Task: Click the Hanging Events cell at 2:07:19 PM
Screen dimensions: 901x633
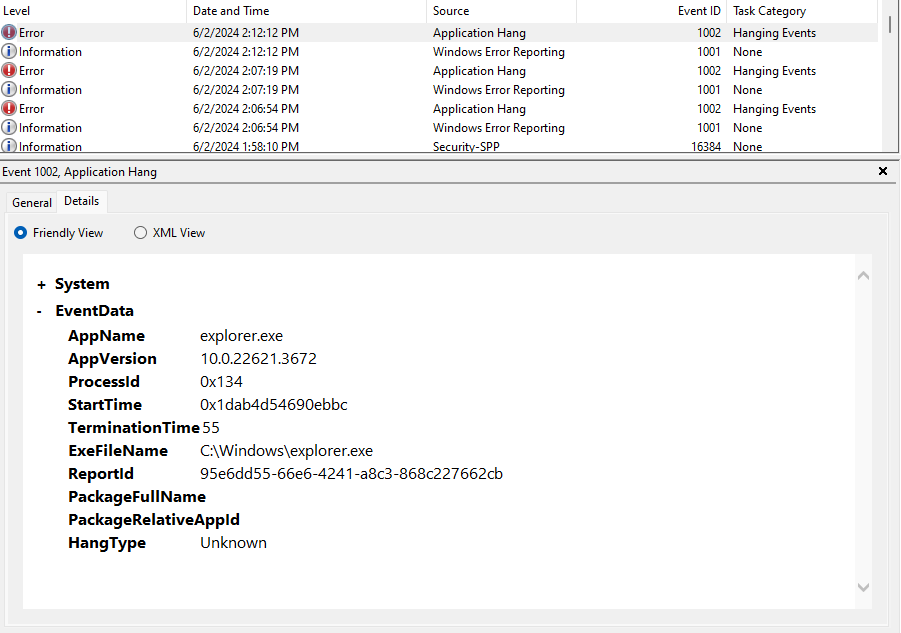Action: (774, 71)
